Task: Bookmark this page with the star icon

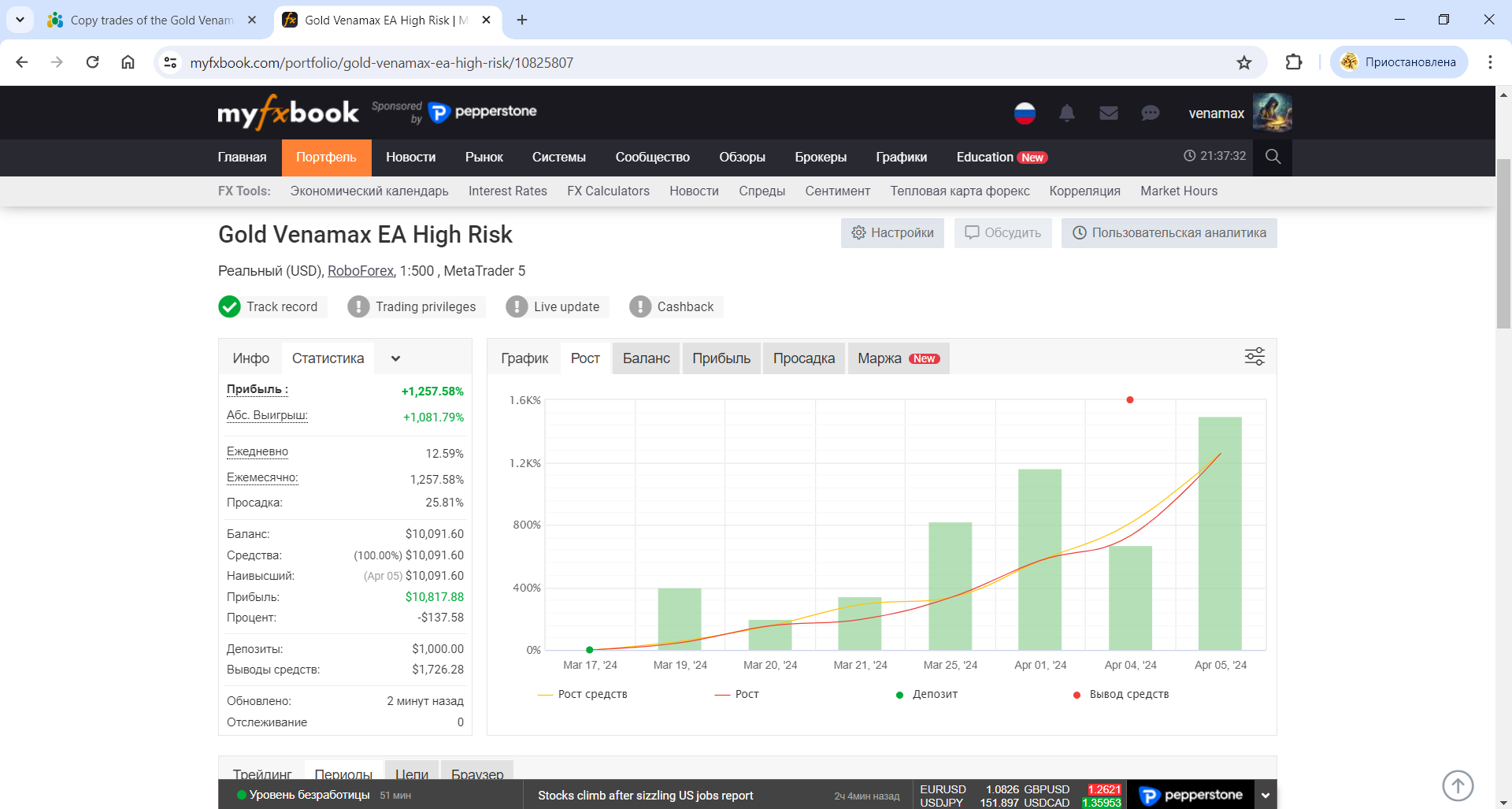Action: [x=1244, y=62]
